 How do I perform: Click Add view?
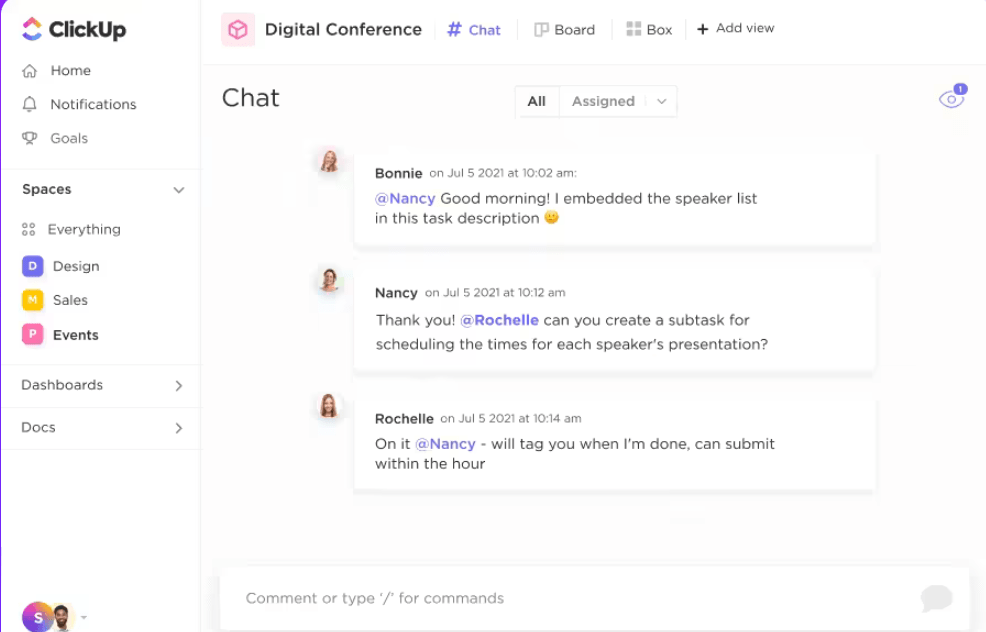click(x=736, y=28)
